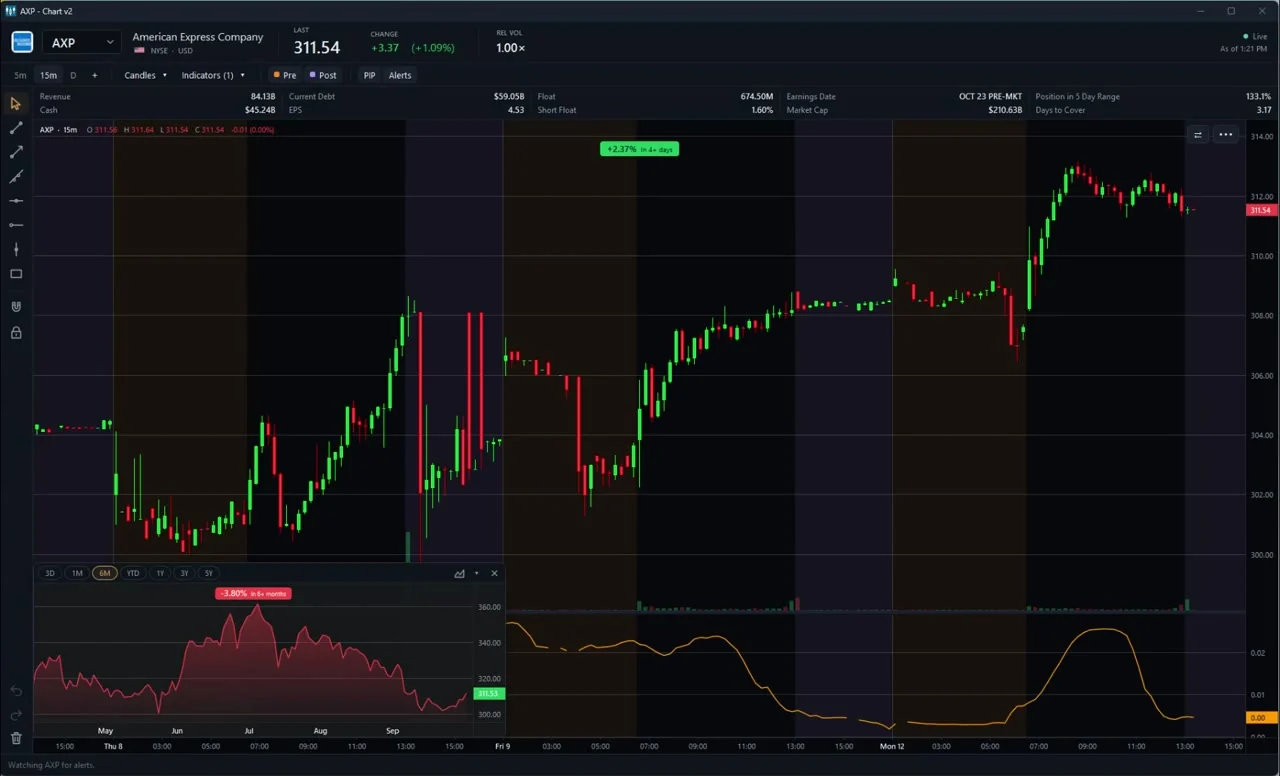Click the chart swap arrows icon
This screenshot has width=1280, height=776.
click(1198, 134)
